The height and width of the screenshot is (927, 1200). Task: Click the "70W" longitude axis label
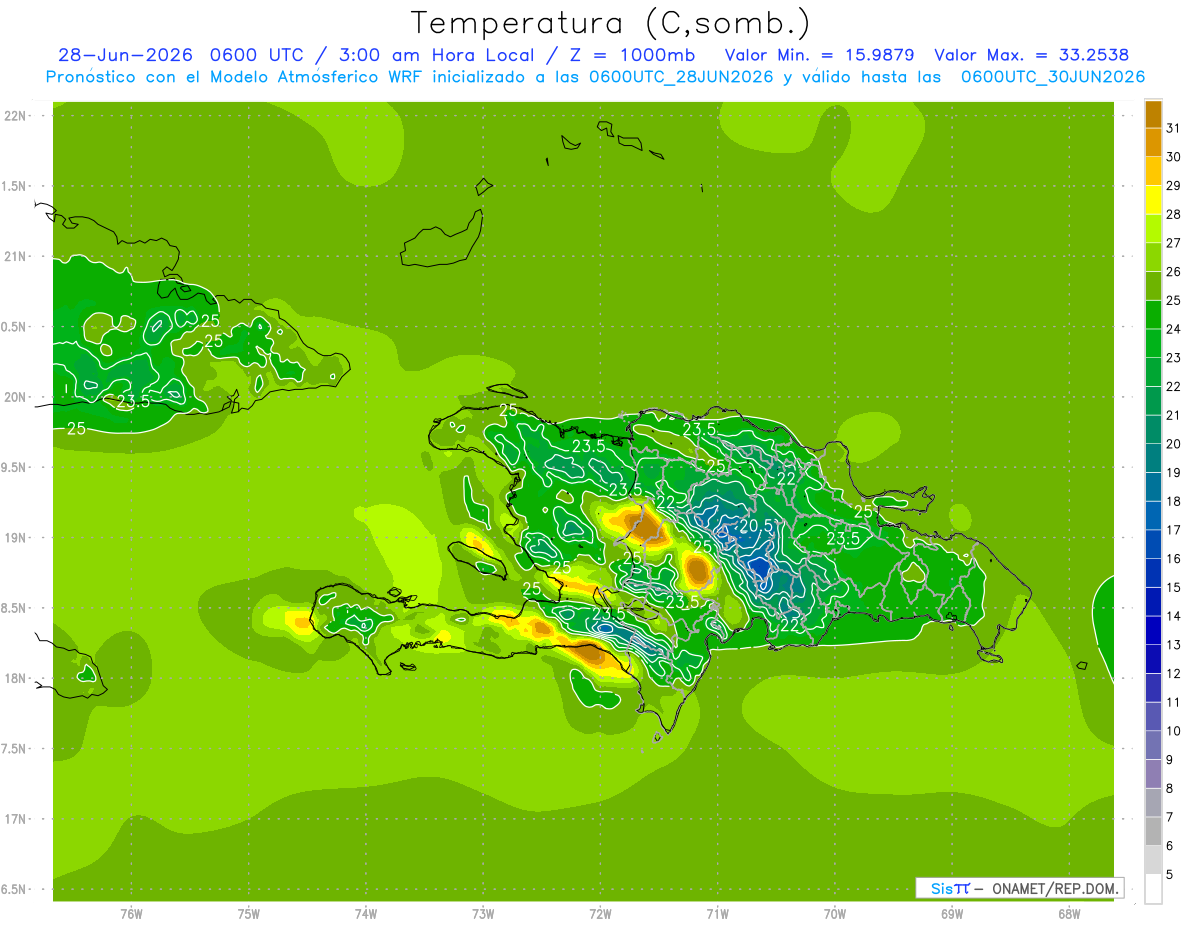835,914
